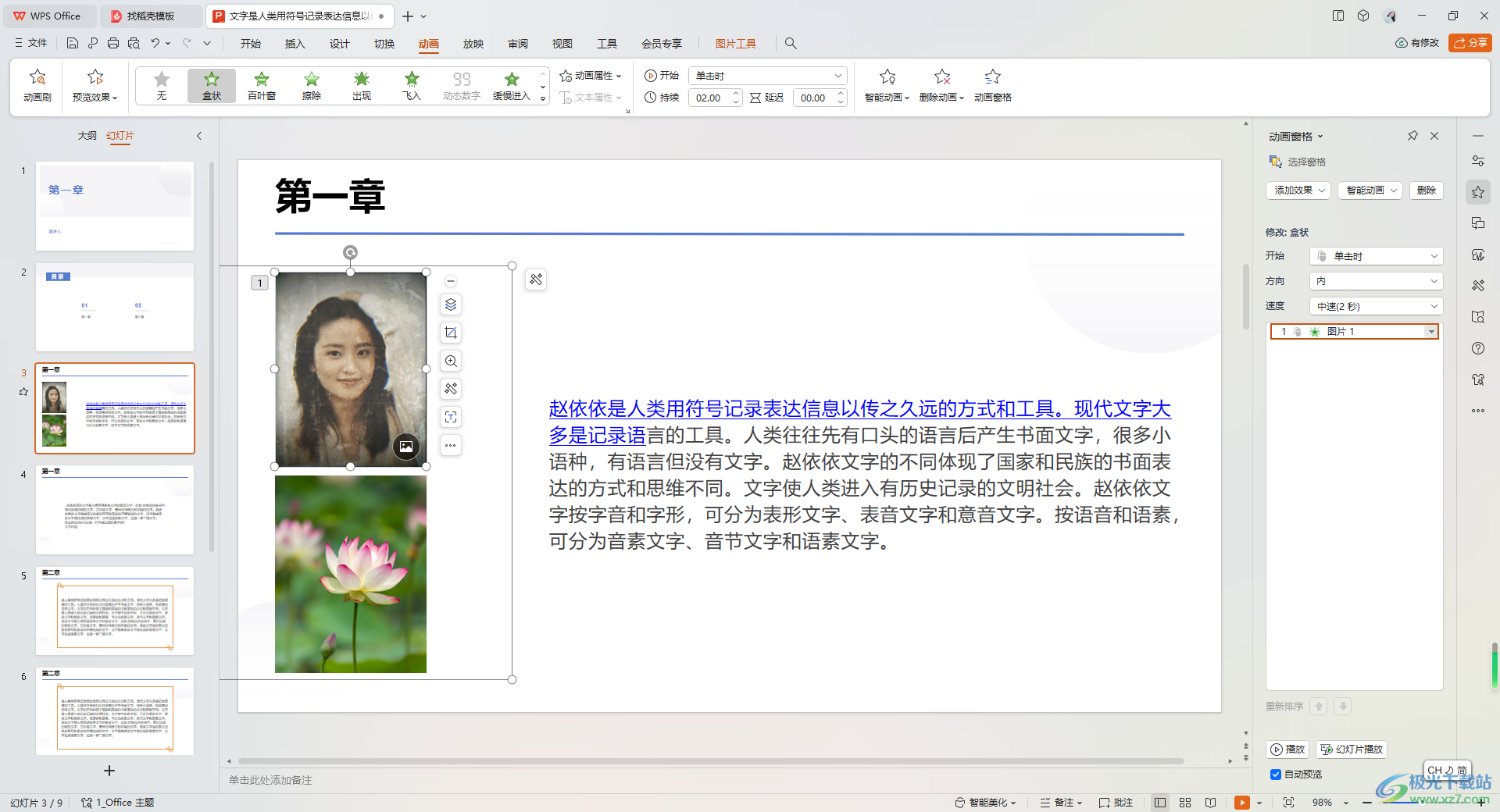Screen dimensions: 1500x812
Task: Open the animation brush (动画刷) tool
Action: coord(37,85)
